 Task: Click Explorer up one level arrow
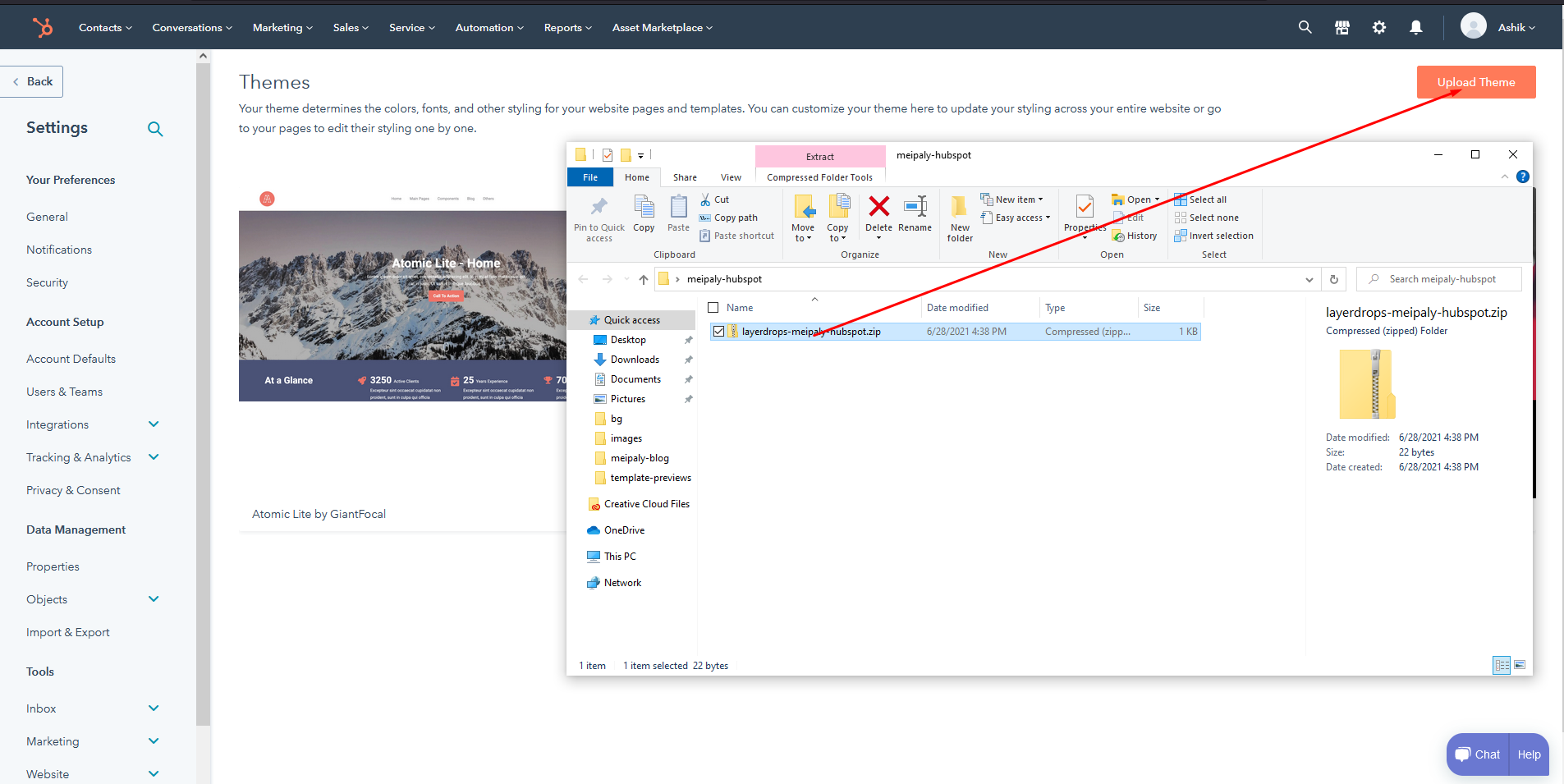644,279
